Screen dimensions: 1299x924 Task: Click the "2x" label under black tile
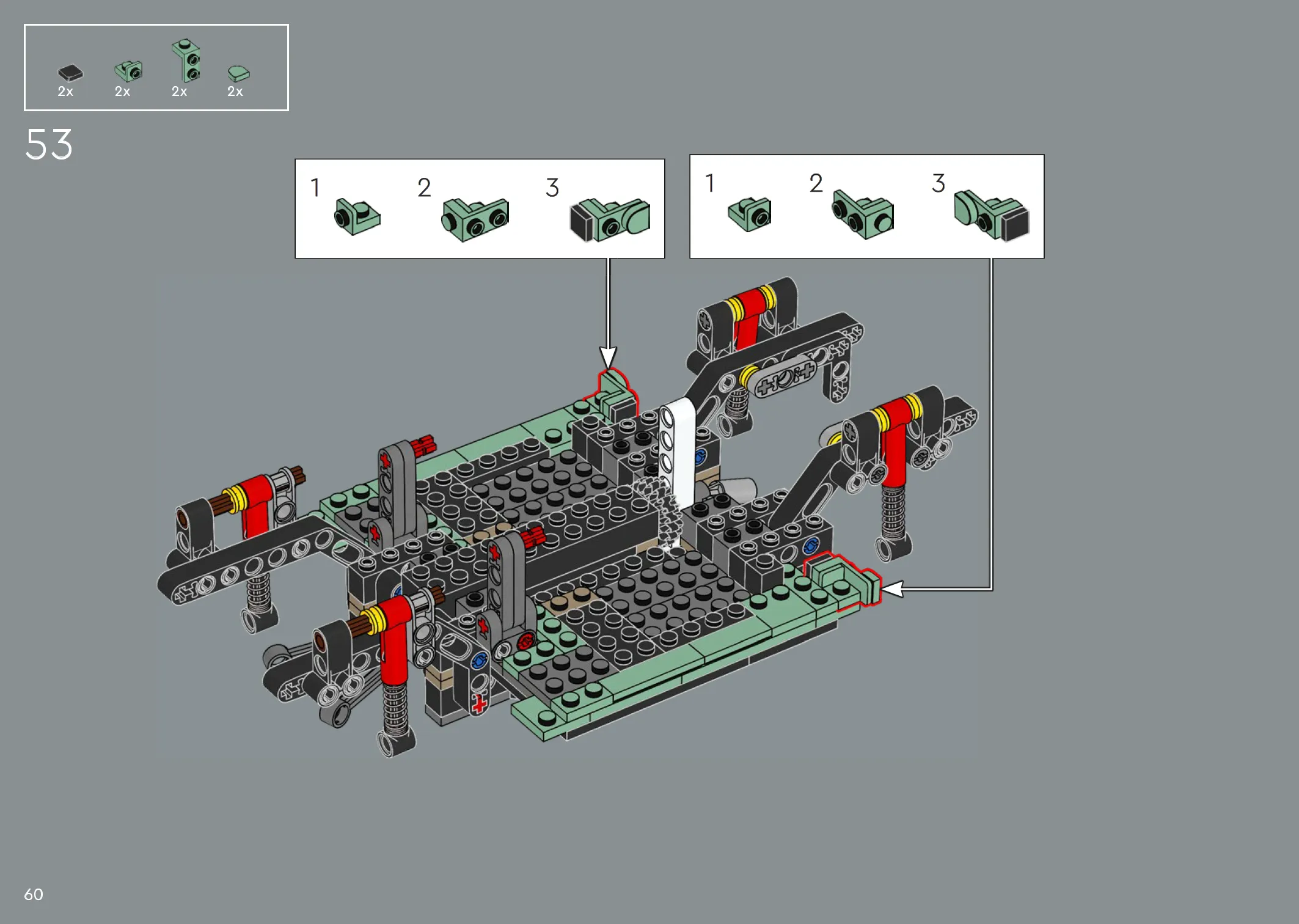[65, 92]
